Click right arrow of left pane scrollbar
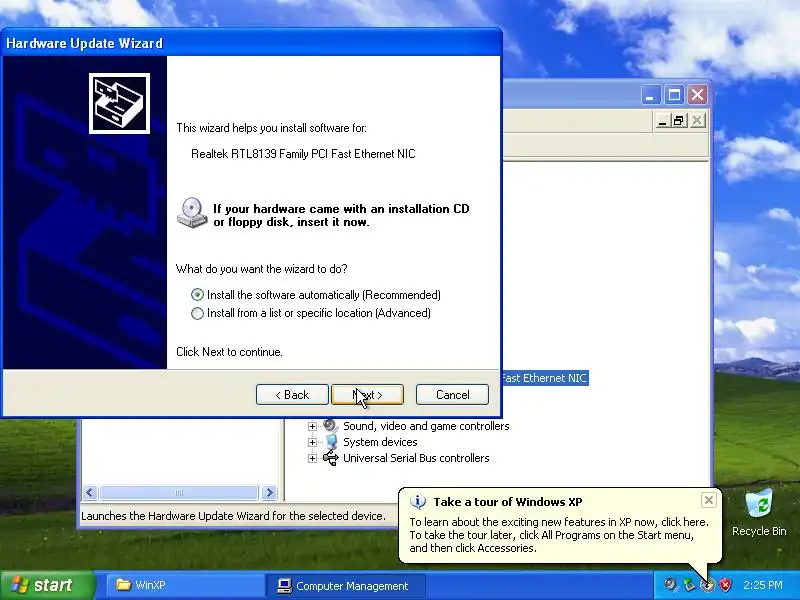This screenshot has width=800, height=600. 269,492
